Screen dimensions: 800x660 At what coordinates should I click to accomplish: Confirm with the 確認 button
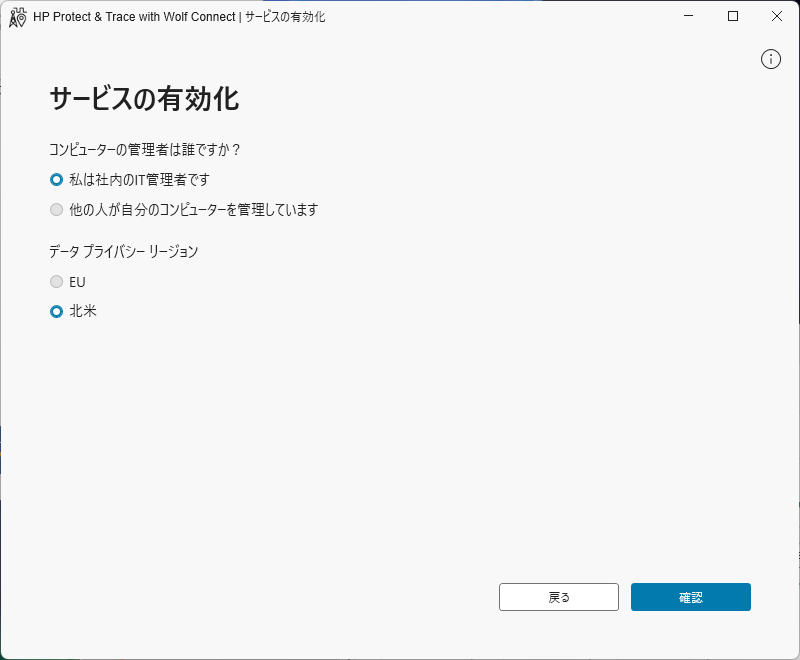click(x=691, y=597)
